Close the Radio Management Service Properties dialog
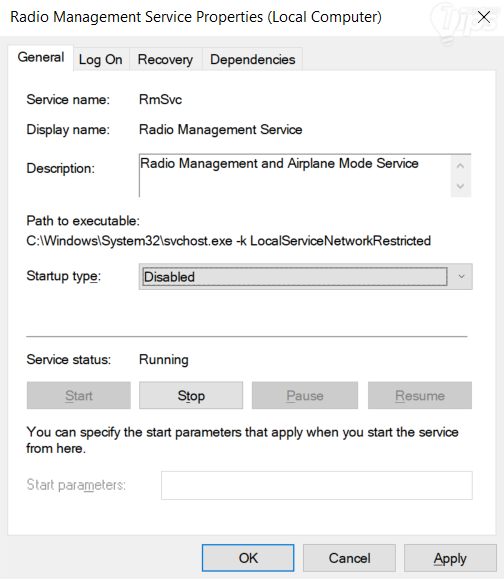The width and height of the screenshot is (504, 579). pos(484,17)
